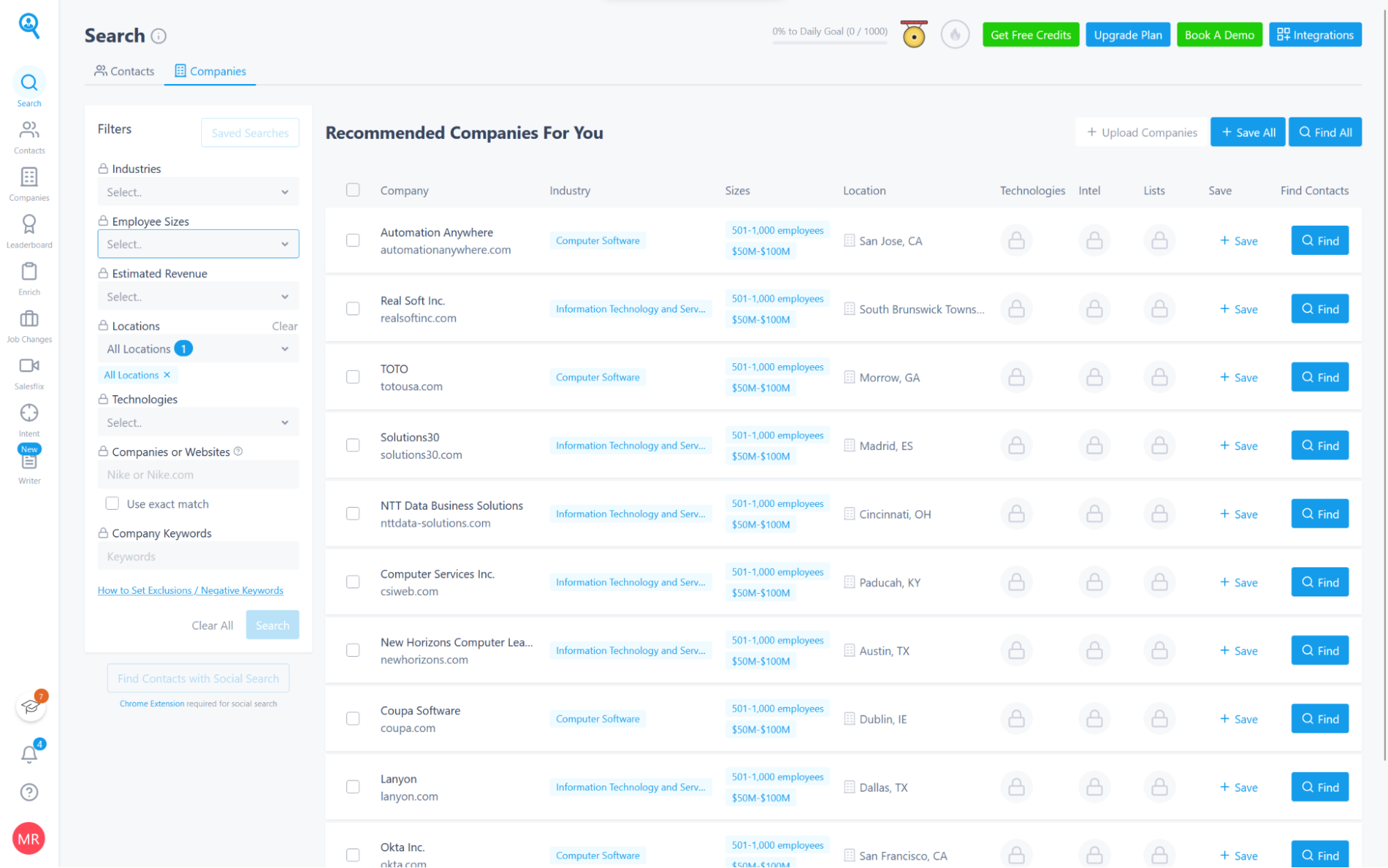
Task: Click inside the Company Keywords field
Action: (x=197, y=556)
